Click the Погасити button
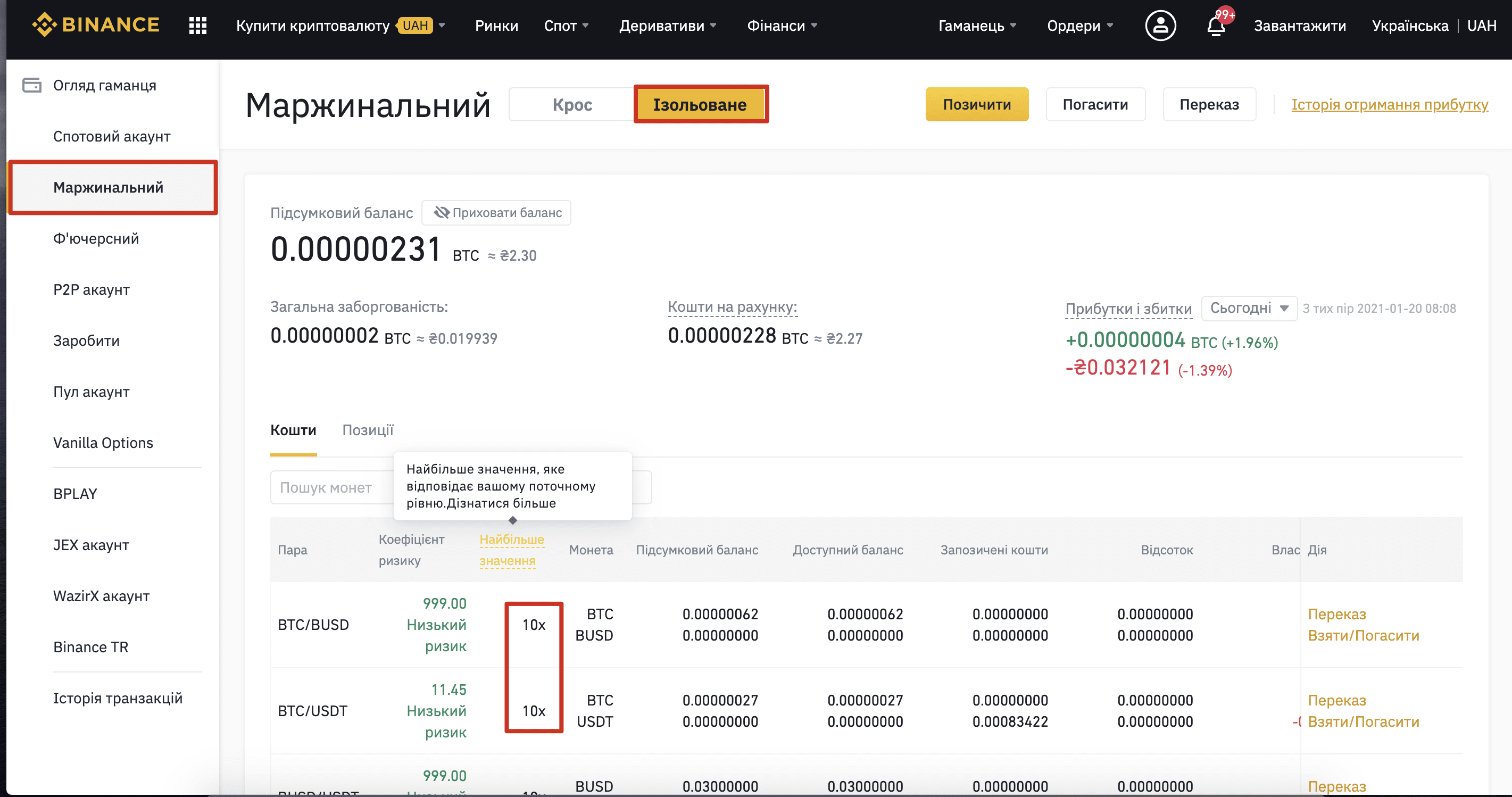The width and height of the screenshot is (1512, 797). (1095, 104)
